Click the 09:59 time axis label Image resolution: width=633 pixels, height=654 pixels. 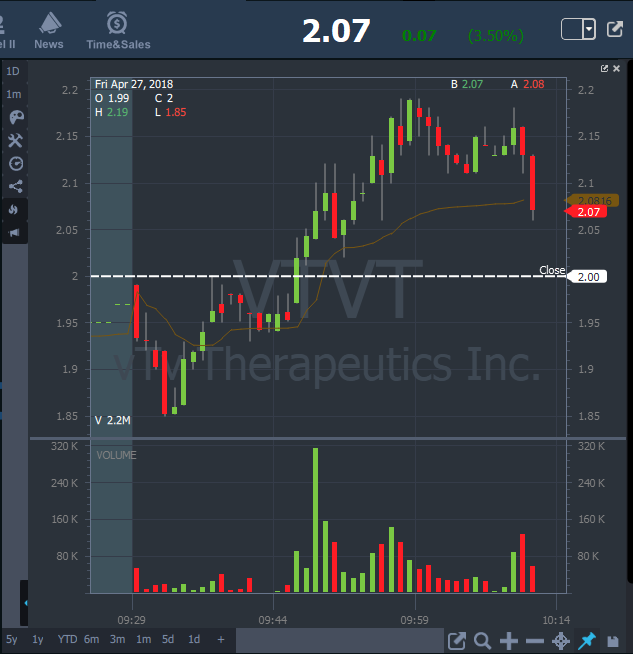pos(414,620)
